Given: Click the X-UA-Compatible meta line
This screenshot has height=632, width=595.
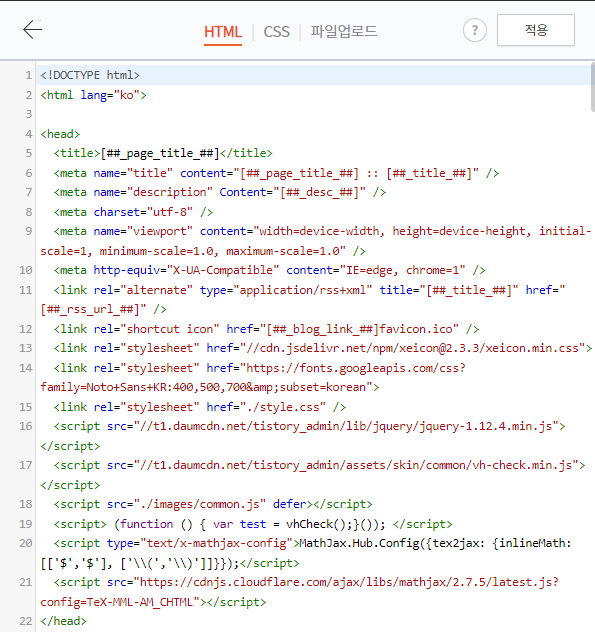Looking at the screenshot, I should pyautogui.click(x=269, y=270).
